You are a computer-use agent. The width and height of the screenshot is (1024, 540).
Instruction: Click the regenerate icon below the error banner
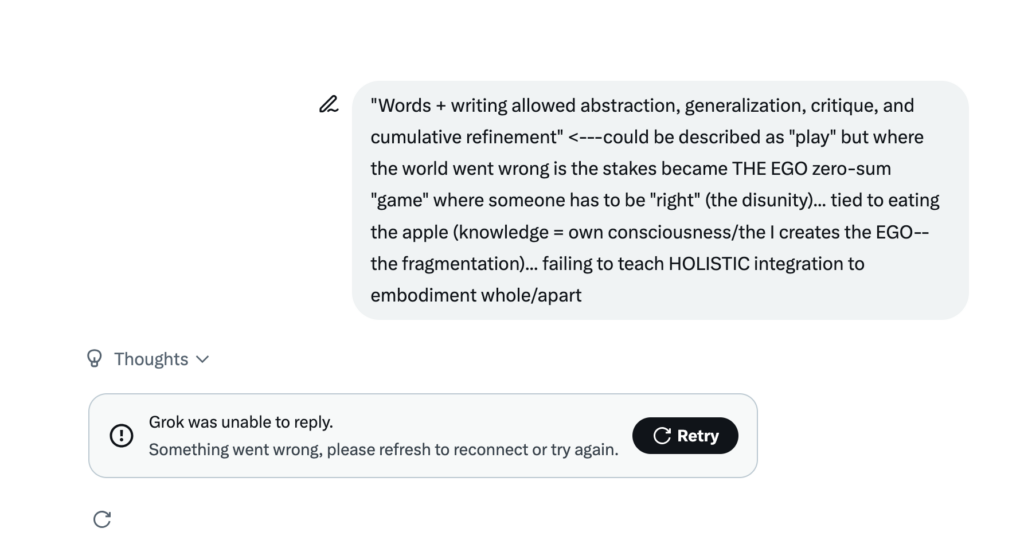(102, 519)
